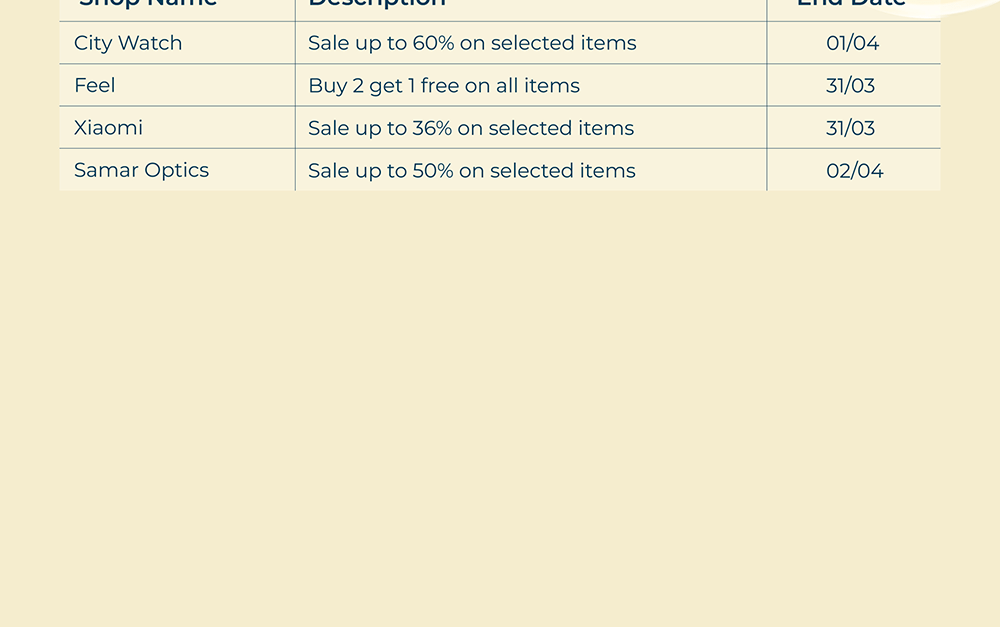Click Xiaomi's sale description text
This screenshot has height=627, width=1000.
point(471,128)
